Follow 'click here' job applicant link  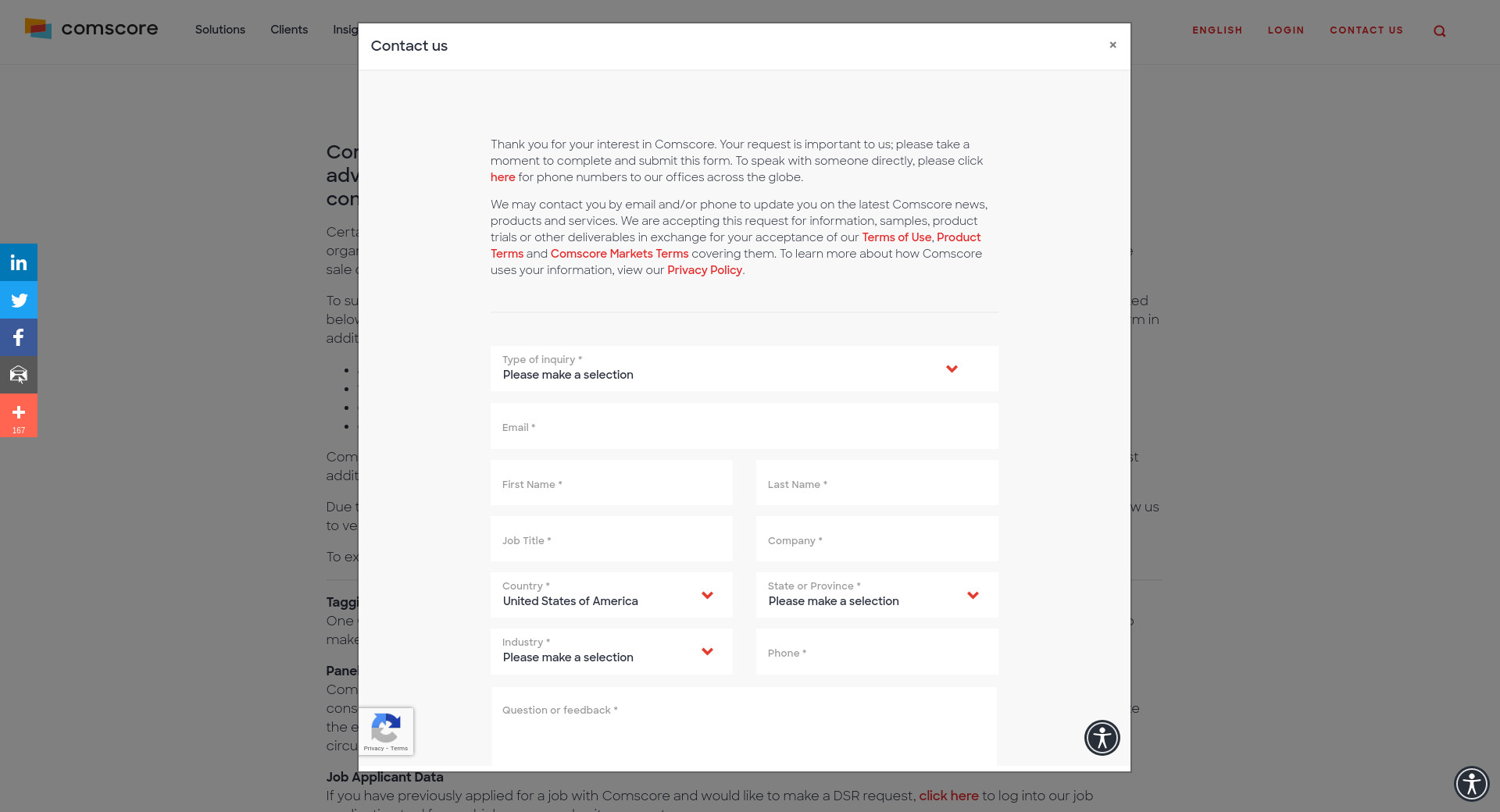click(x=948, y=796)
